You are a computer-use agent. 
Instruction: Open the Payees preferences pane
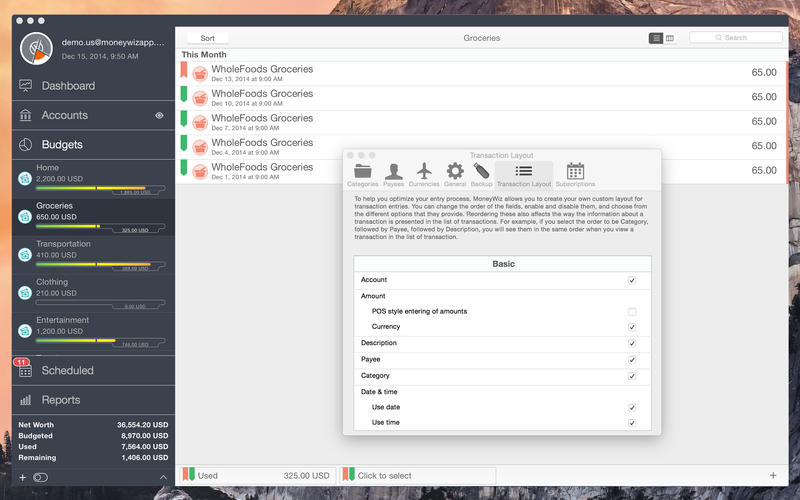pos(394,174)
